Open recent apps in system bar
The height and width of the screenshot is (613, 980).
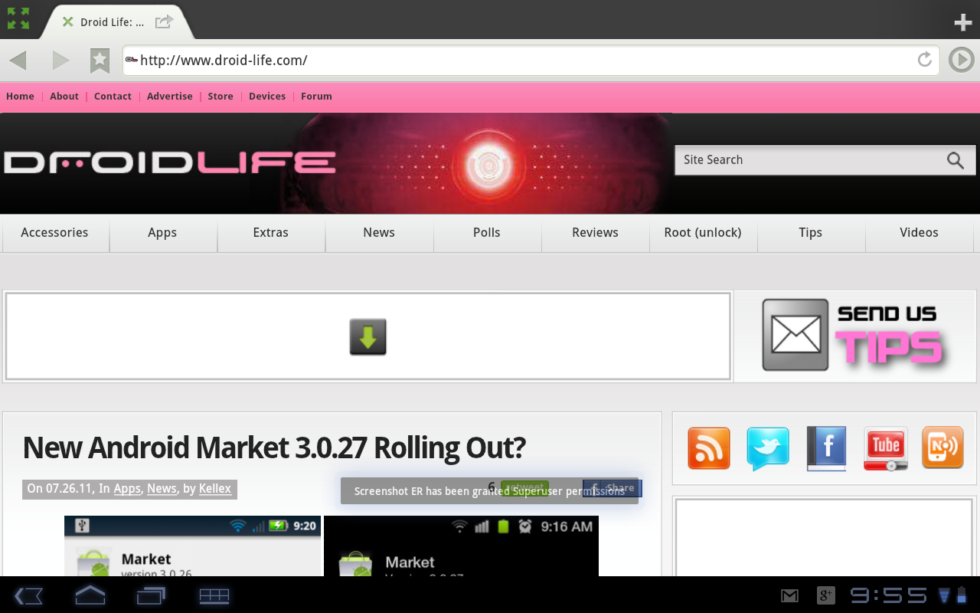click(x=150, y=596)
